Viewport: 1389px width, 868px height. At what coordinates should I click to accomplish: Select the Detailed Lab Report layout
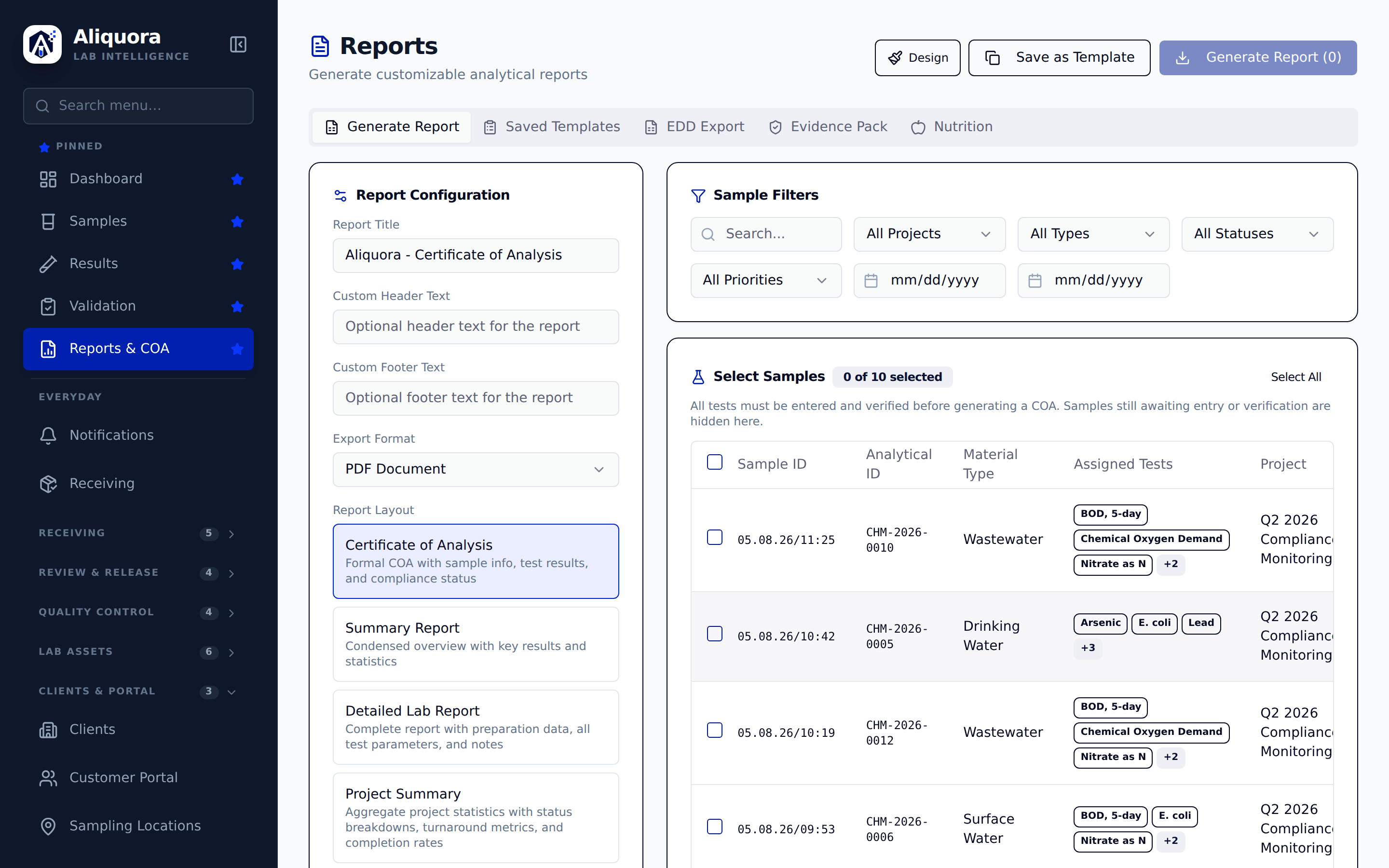476,727
